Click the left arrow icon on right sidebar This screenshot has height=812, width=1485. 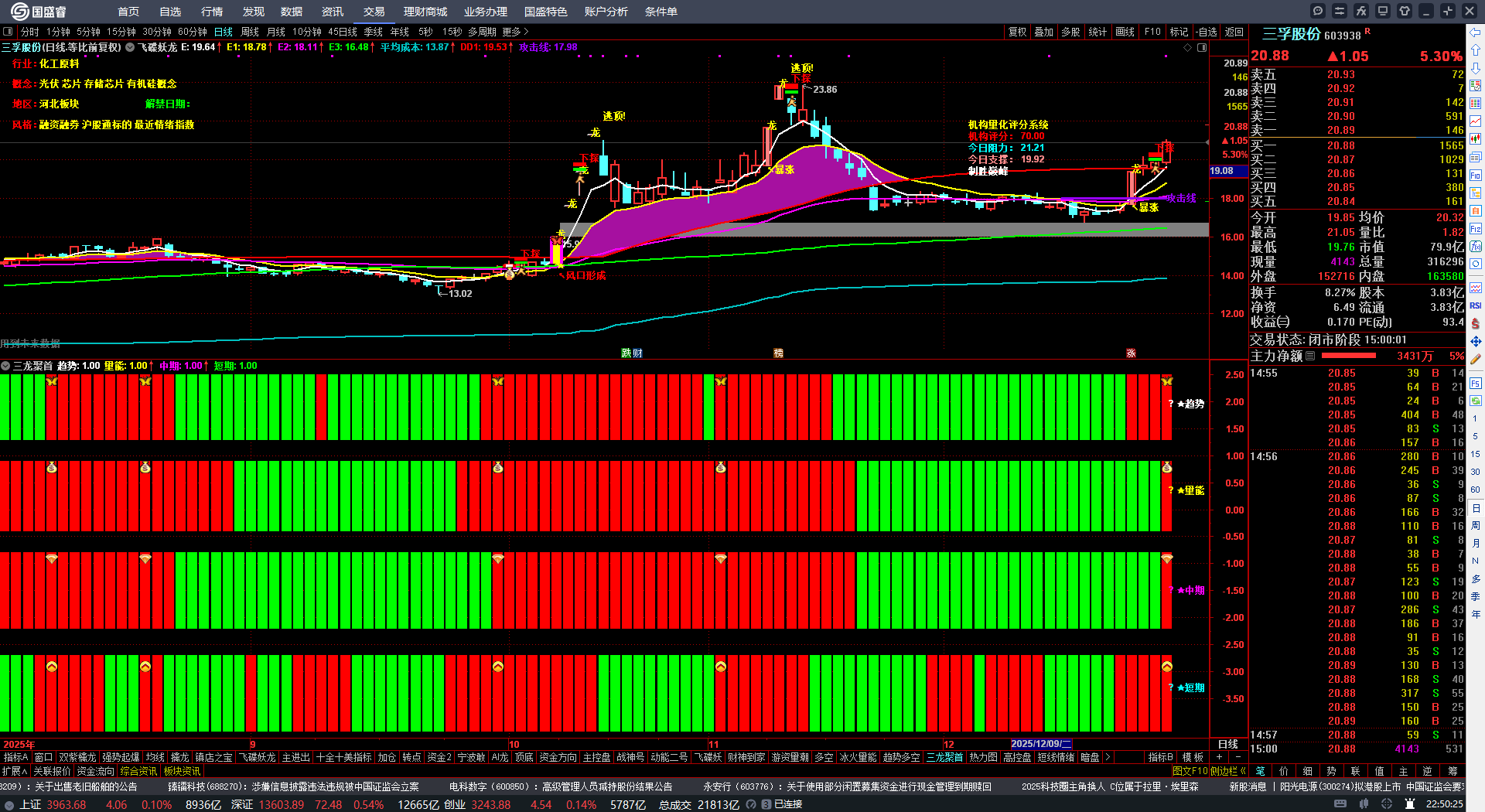(1476, 32)
